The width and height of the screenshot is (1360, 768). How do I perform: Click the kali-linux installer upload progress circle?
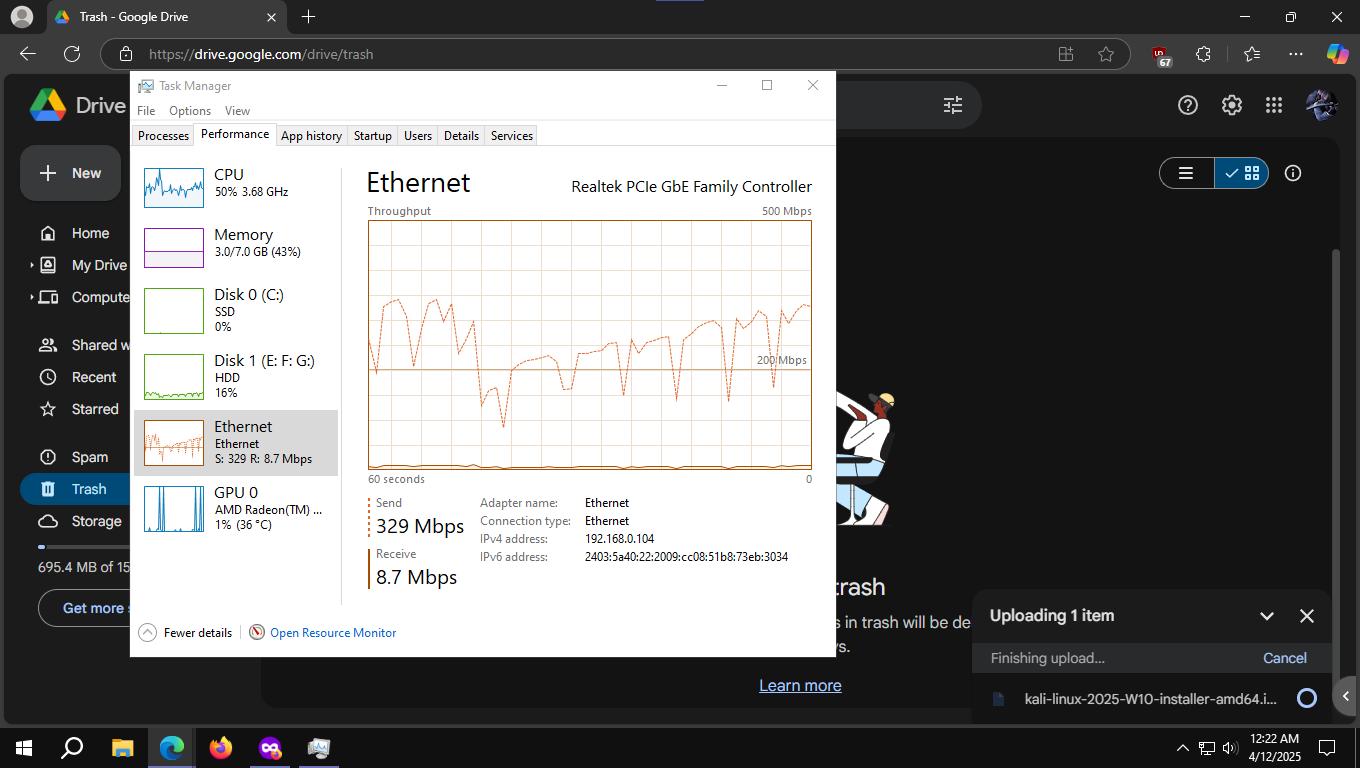pos(1307,698)
